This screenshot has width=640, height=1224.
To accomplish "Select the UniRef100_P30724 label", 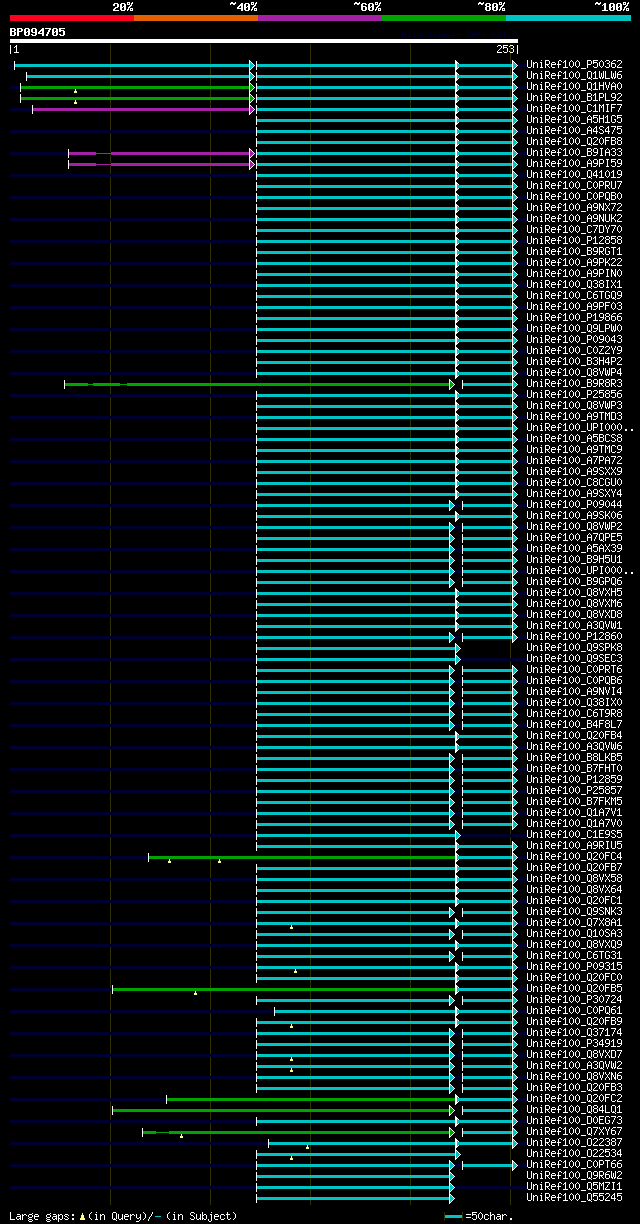I will pyautogui.click(x=574, y=1000).
